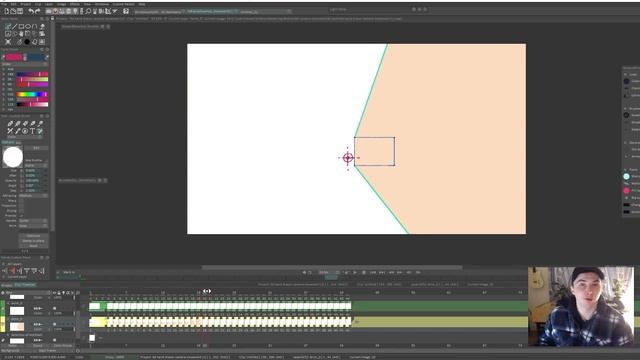Click the New Project icon in top toolbar
The image size is (640, 360).
point(7,11)
